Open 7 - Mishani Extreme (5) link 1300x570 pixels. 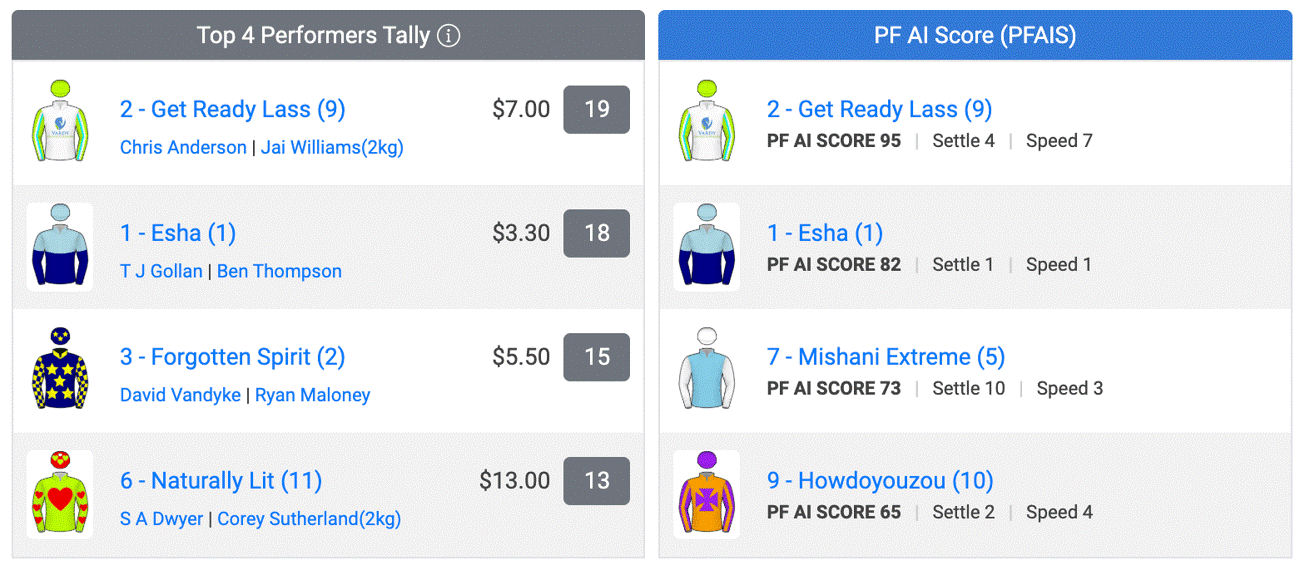tap(886, 357)
